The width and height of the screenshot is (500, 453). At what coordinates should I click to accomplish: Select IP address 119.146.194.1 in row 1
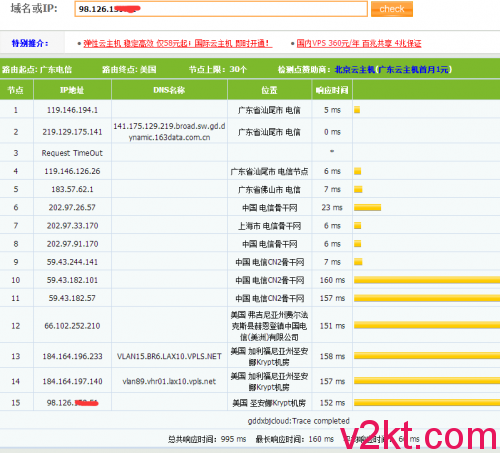point(72,110)
